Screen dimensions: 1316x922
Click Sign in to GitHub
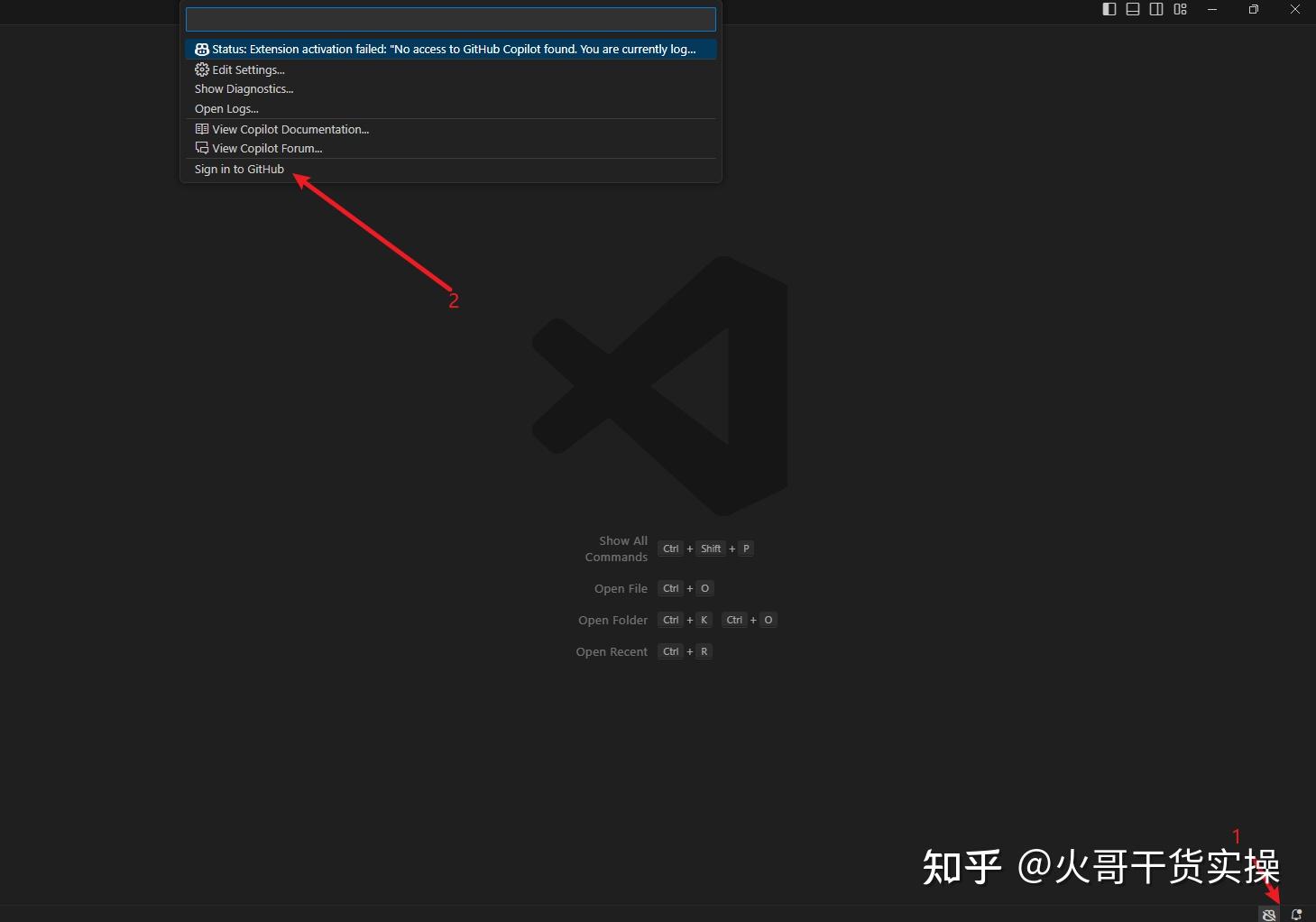(239, 169)
